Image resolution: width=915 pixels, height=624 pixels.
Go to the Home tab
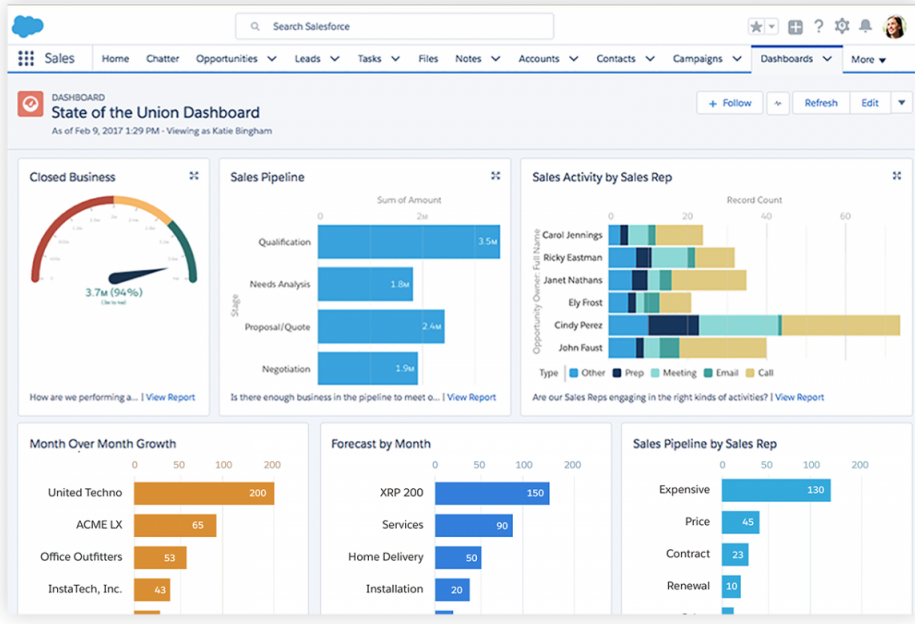point(116,58)
